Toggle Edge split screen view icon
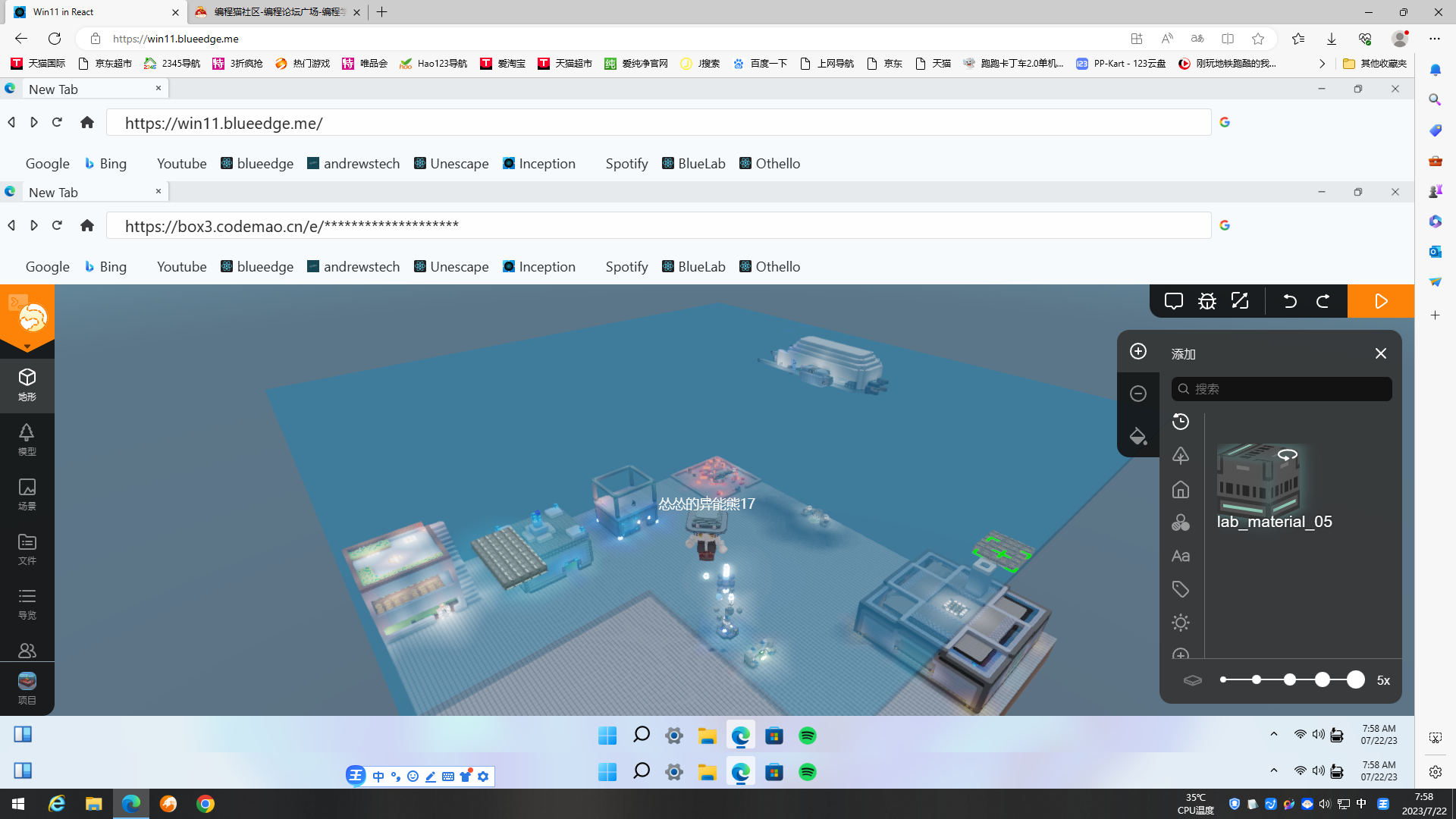 click(x=1228, y=39)
